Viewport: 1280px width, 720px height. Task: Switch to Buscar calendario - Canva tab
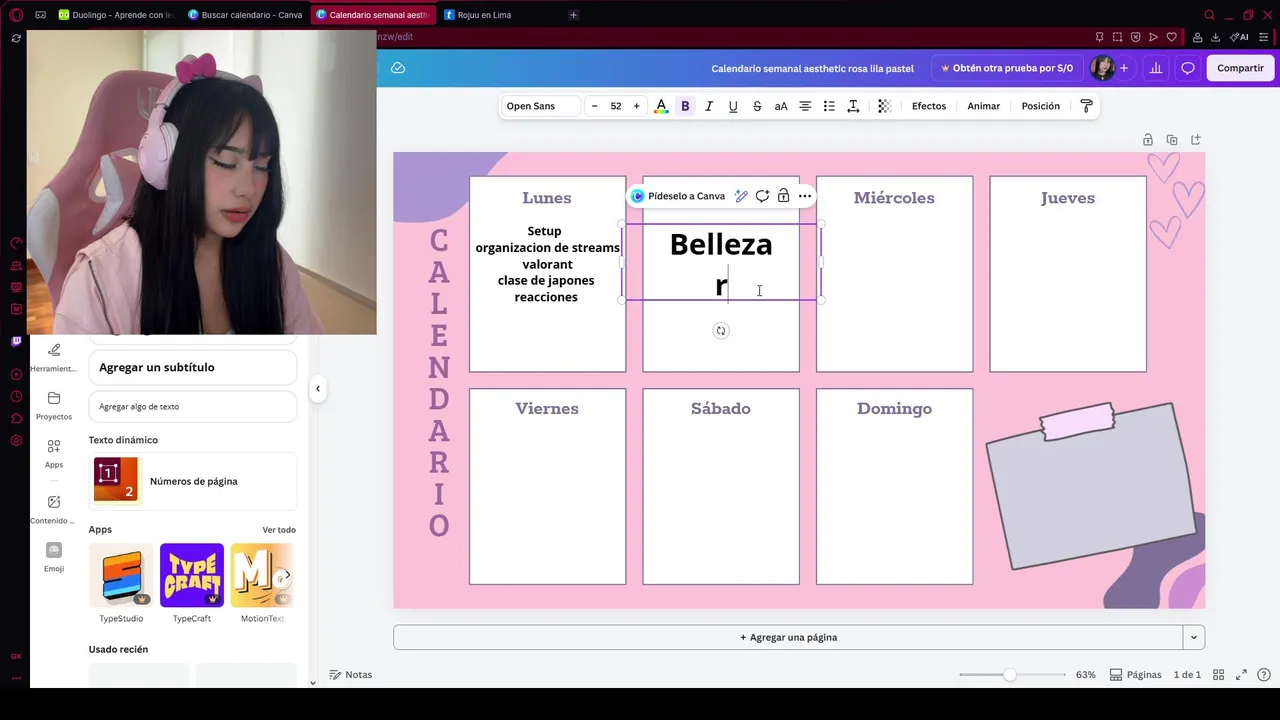(245, 15)
